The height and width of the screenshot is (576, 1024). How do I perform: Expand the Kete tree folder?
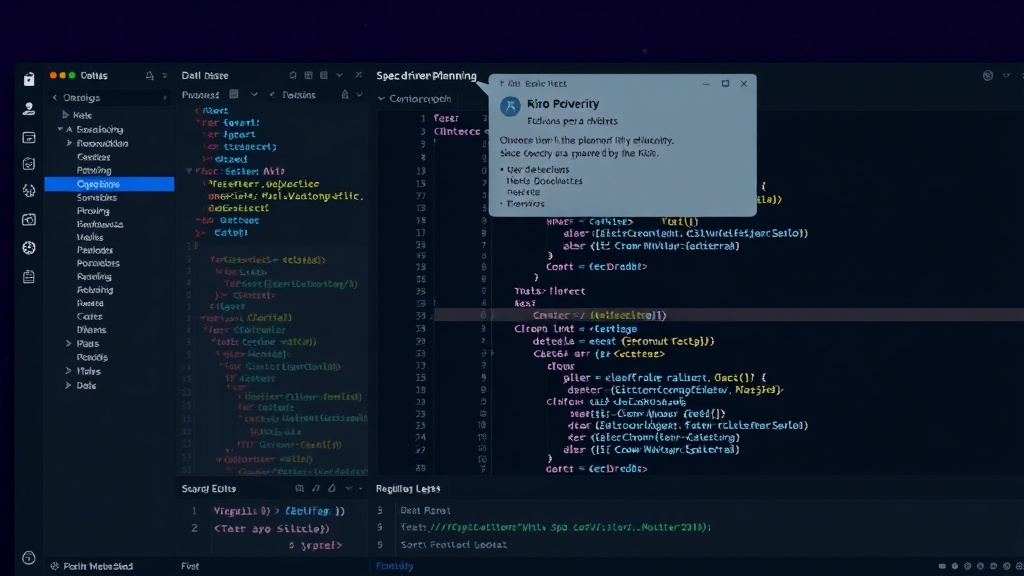click(65, 115)
